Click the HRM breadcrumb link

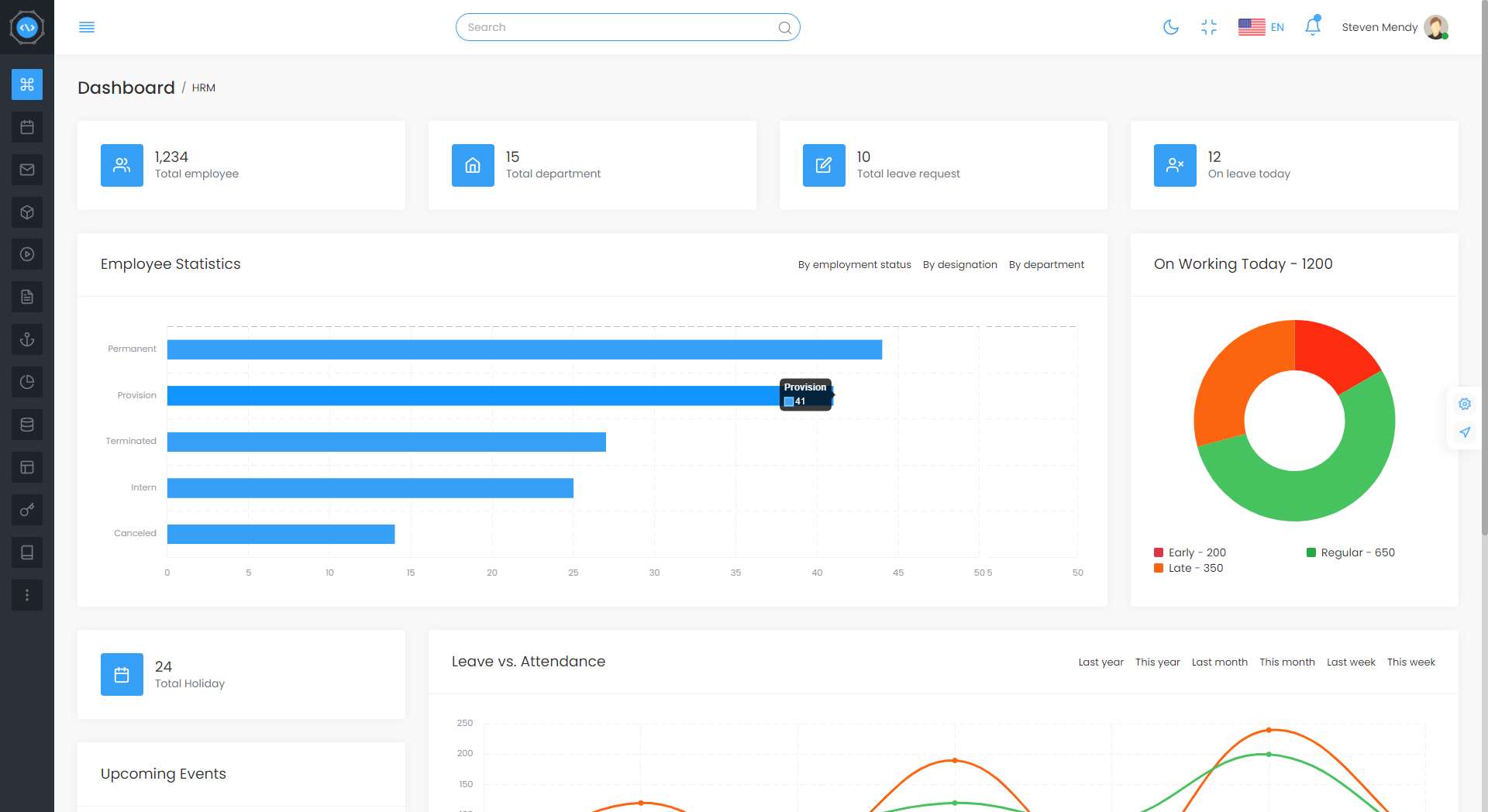pos(204,88)
